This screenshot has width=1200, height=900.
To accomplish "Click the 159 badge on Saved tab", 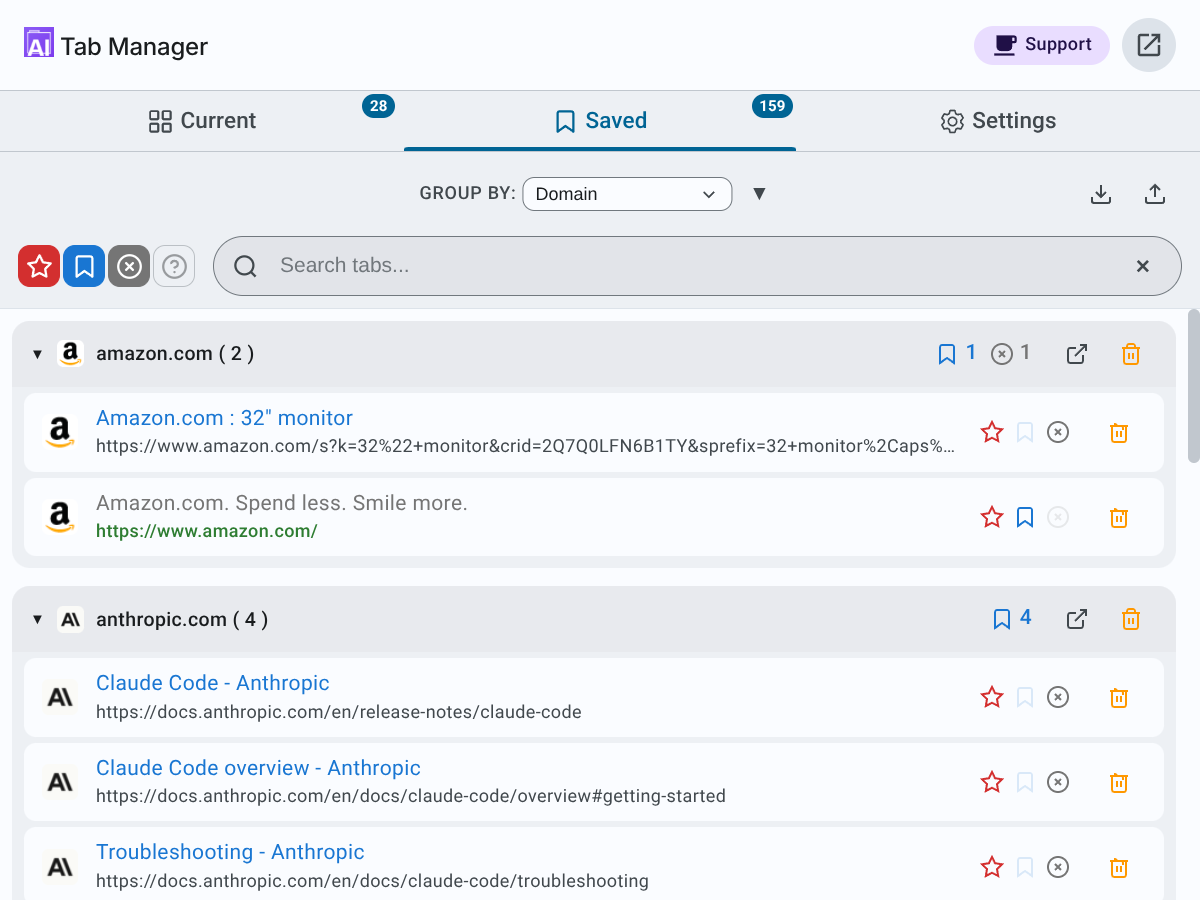I will coord(772,106).
